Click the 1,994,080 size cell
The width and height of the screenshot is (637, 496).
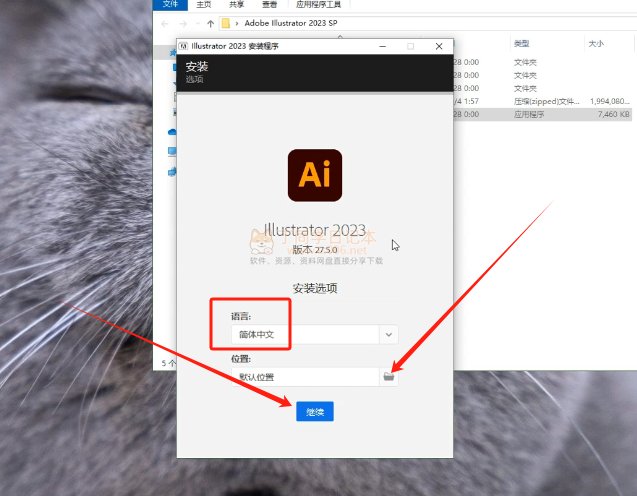point(609,101)
